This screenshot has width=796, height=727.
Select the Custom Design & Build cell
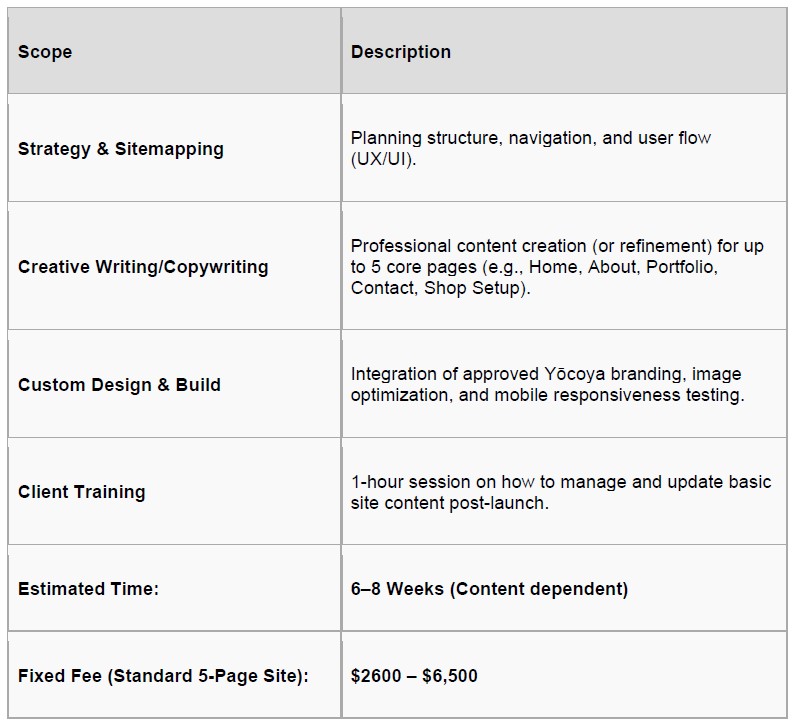click(119, 385)
